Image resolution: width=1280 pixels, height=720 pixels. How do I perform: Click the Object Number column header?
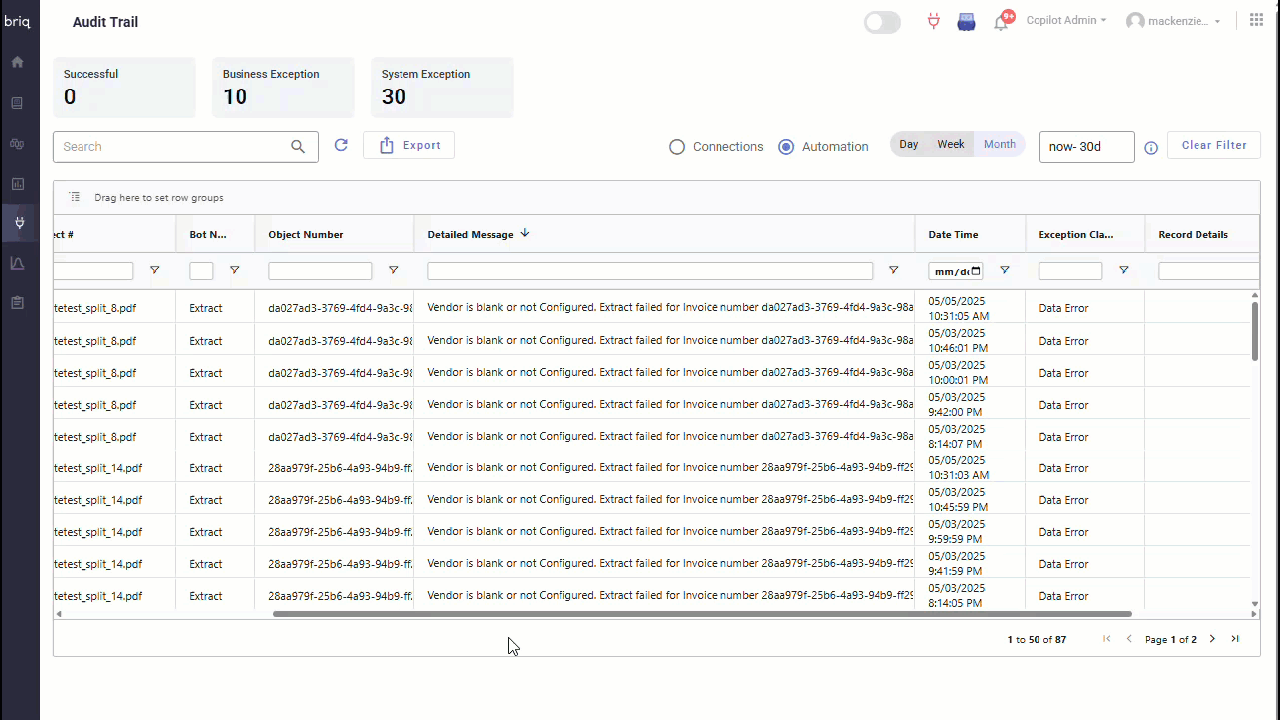coord(305,234)
